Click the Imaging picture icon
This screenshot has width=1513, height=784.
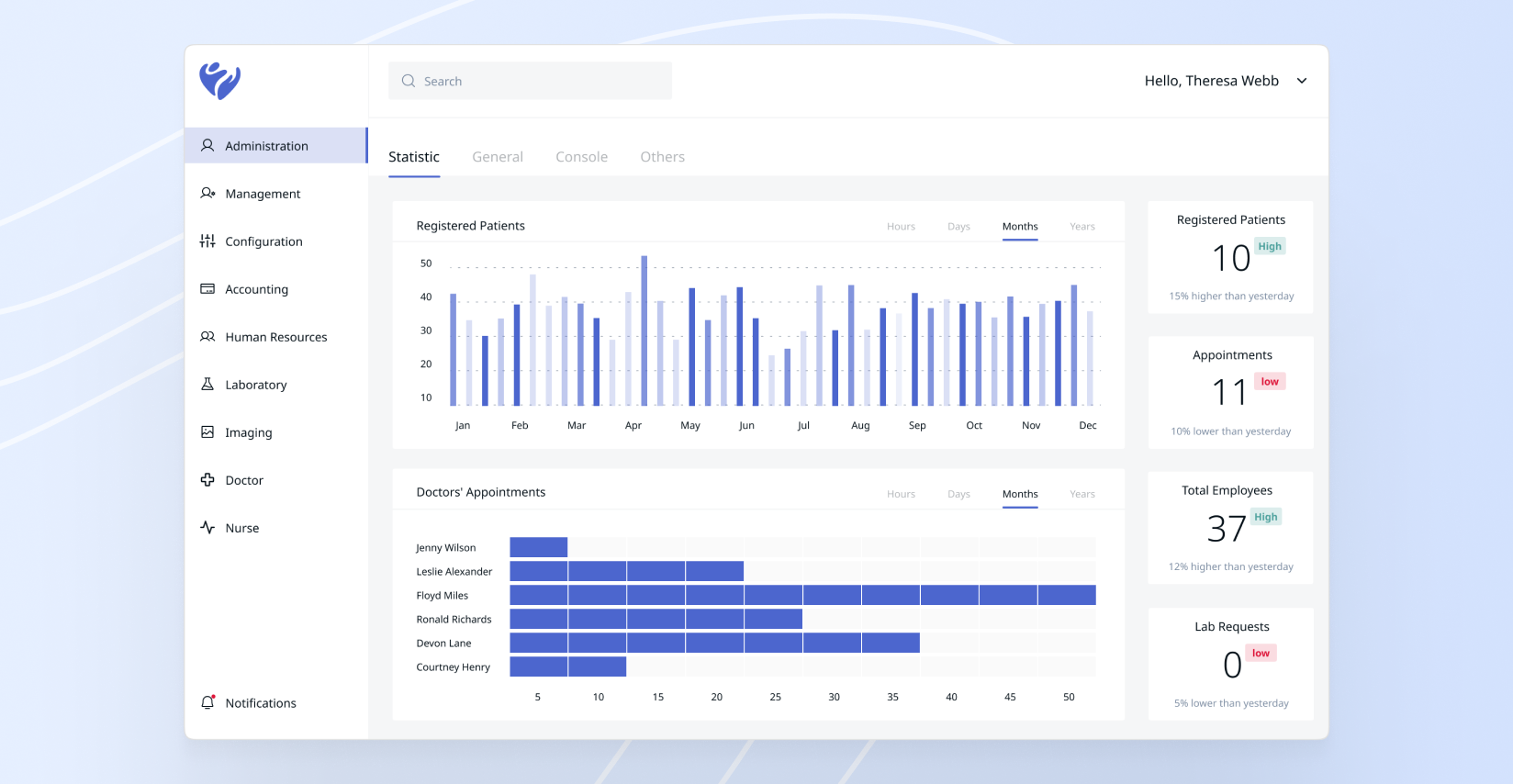pos(207,432)
